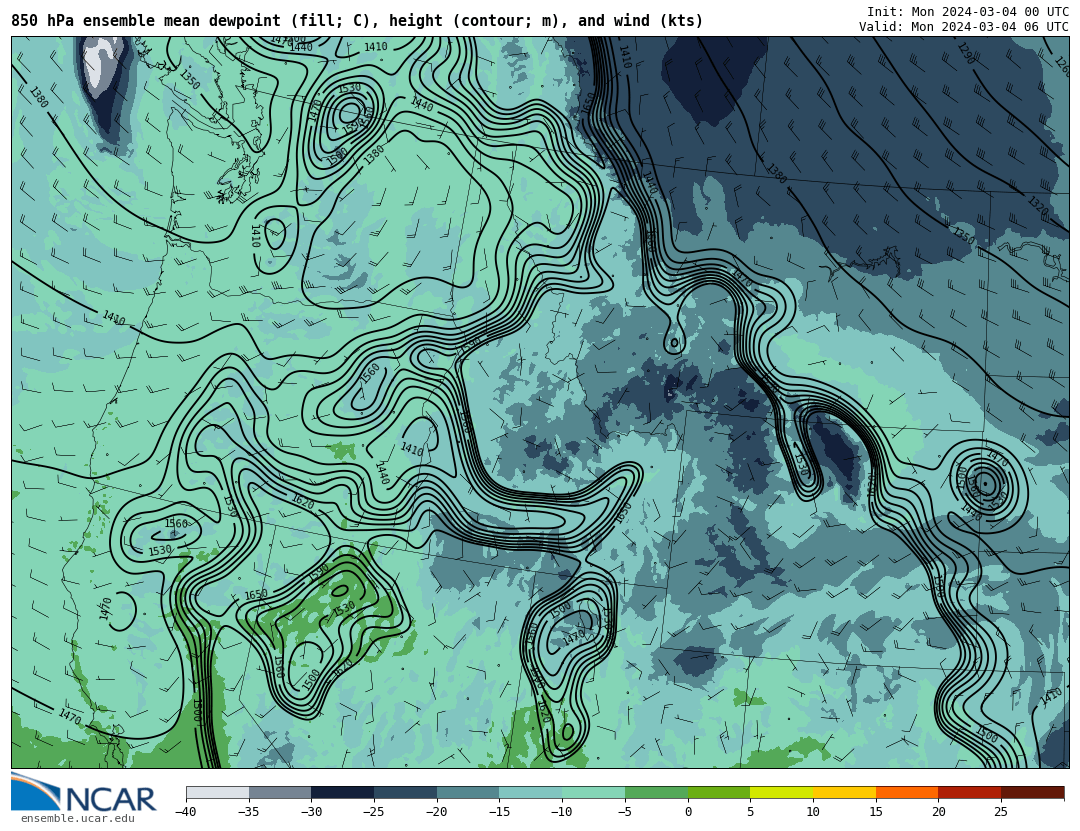Click the -10 colorbar tick label
This screenshot has width=1080, height=831.
click(x=562, y=812)
